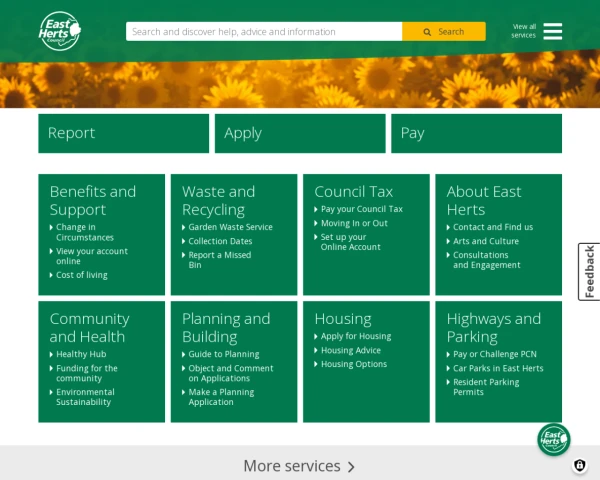Open the Pay tile

click(476, 133)
